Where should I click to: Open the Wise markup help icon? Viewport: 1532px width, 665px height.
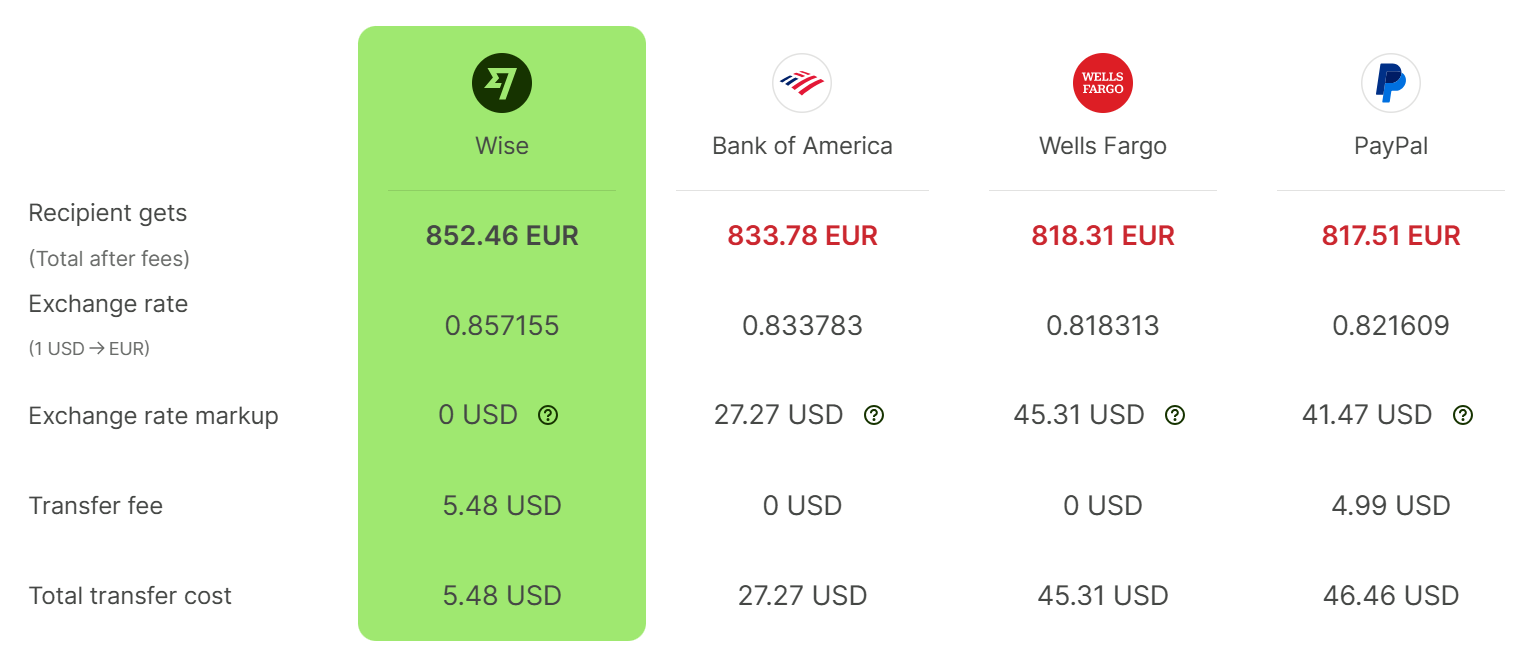(x=548, y=415)
